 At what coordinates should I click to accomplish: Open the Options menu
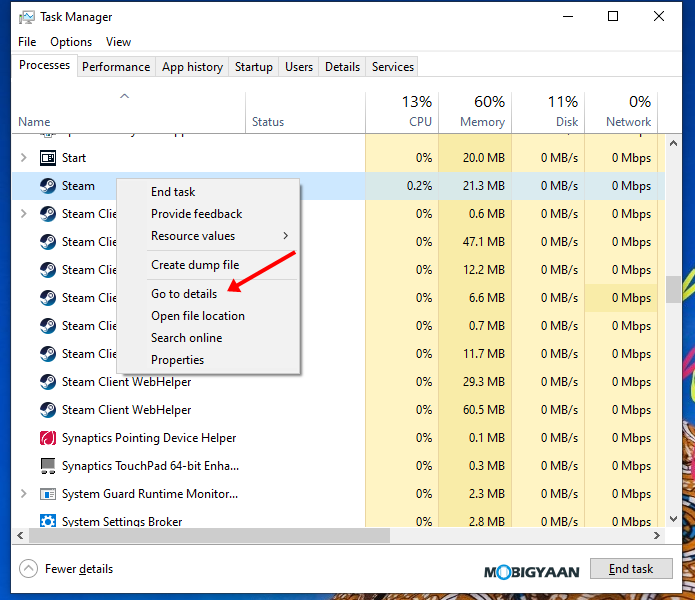tap(71, 42)
